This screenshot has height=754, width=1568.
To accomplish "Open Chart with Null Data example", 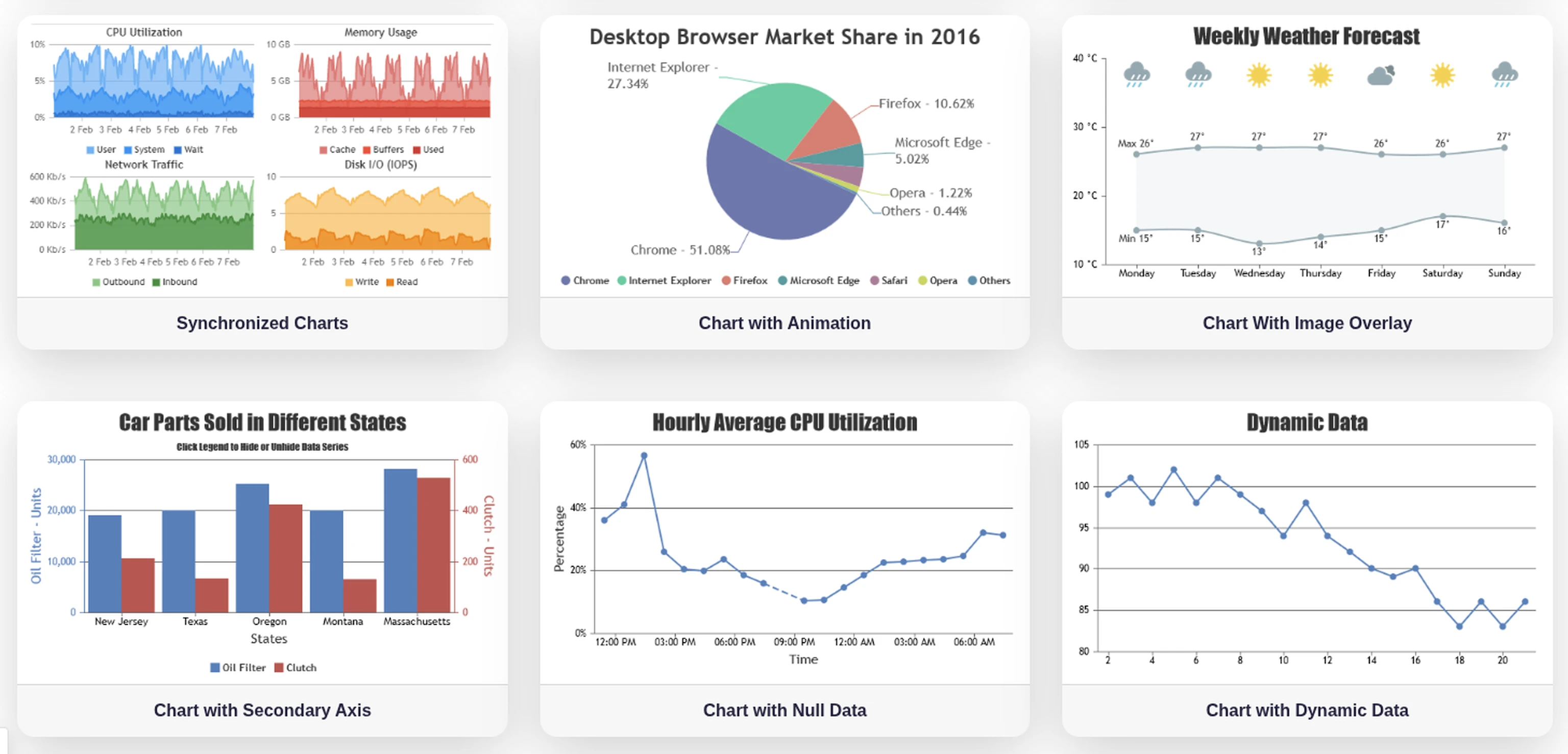I will (x=784, y=710).
